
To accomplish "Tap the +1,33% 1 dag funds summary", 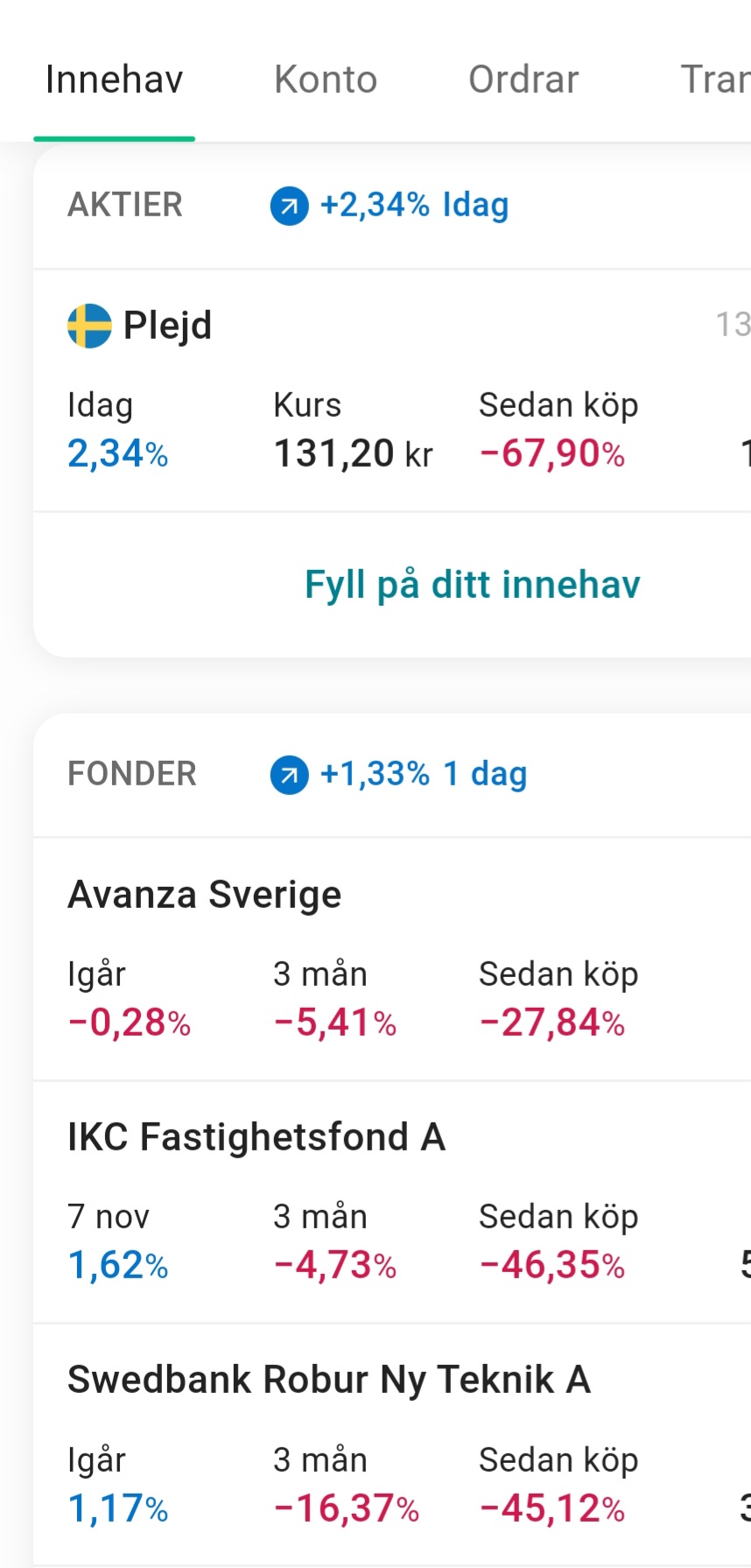I will click(424, 775).
